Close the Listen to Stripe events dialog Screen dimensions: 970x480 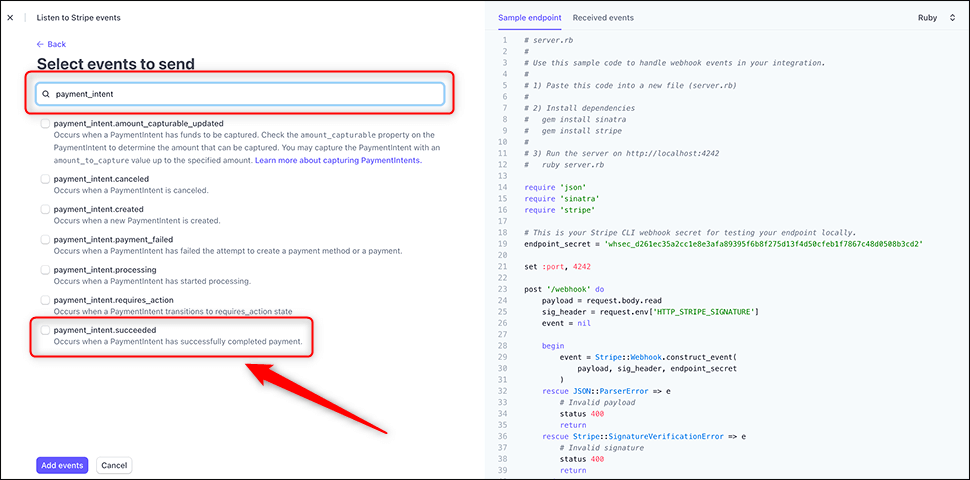click(9, 18)
